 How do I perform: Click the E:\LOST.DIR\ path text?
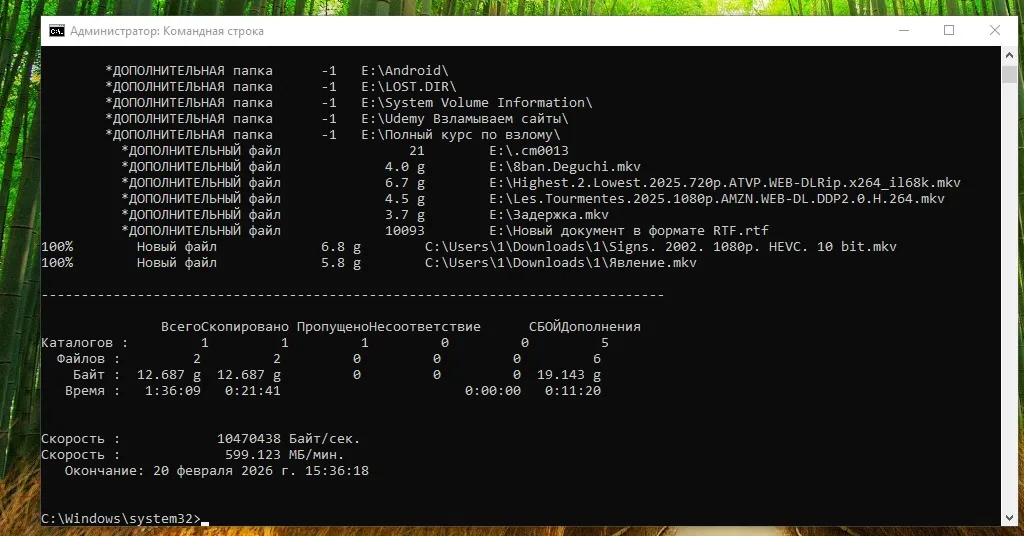(x=409, y=87)
